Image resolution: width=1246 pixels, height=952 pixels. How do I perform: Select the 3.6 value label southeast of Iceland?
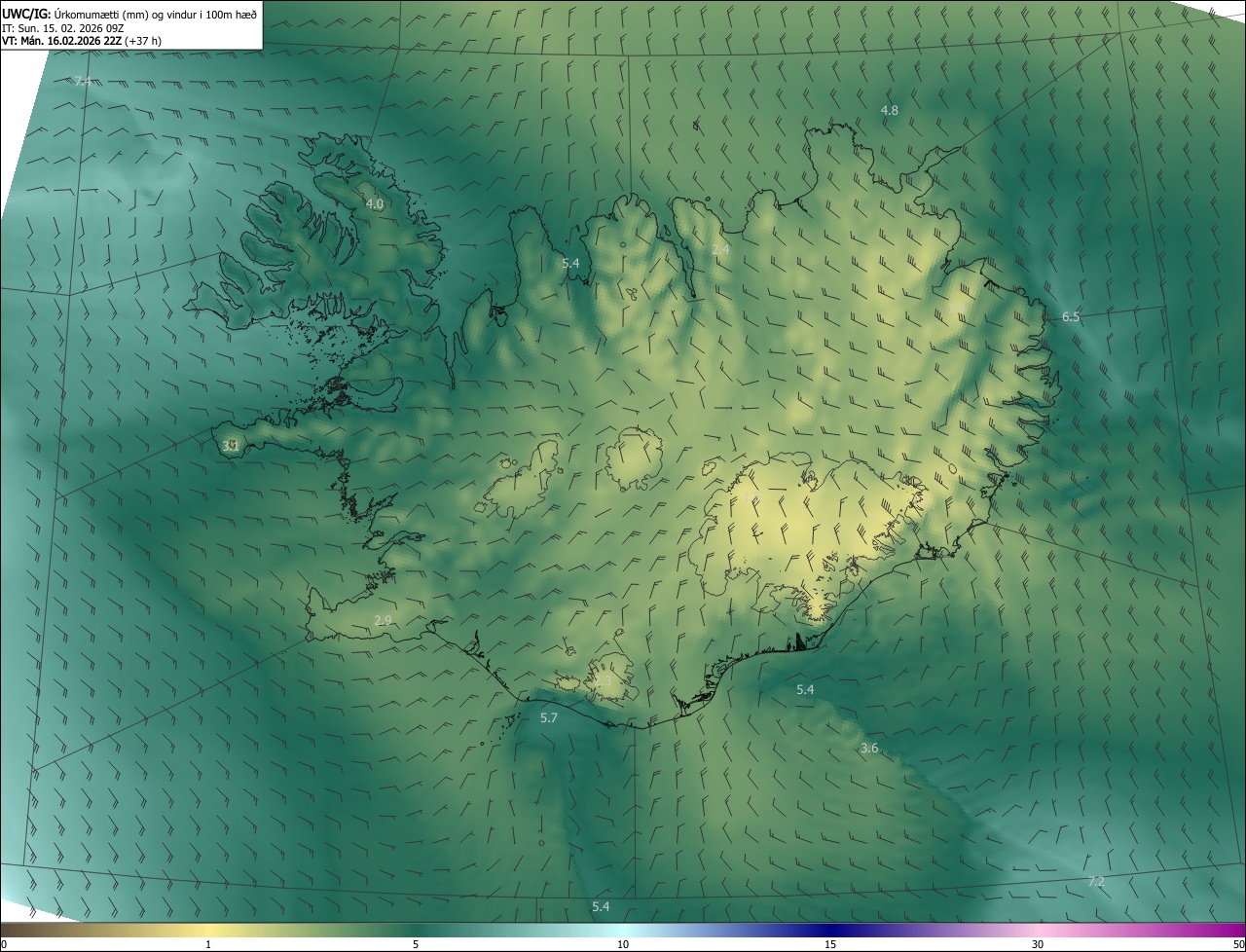869,749
